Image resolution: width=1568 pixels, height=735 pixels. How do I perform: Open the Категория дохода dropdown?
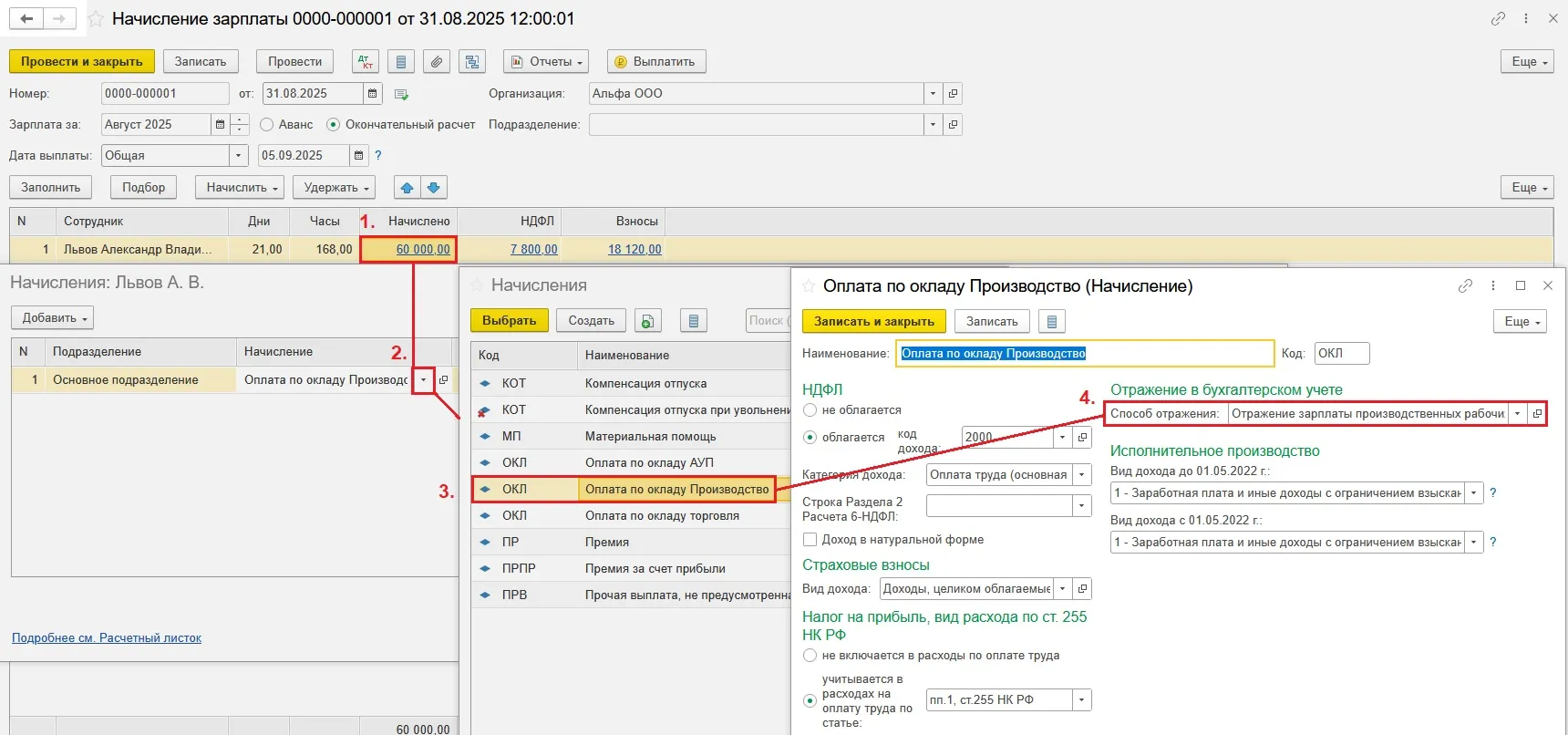[x=1082, y=475]
